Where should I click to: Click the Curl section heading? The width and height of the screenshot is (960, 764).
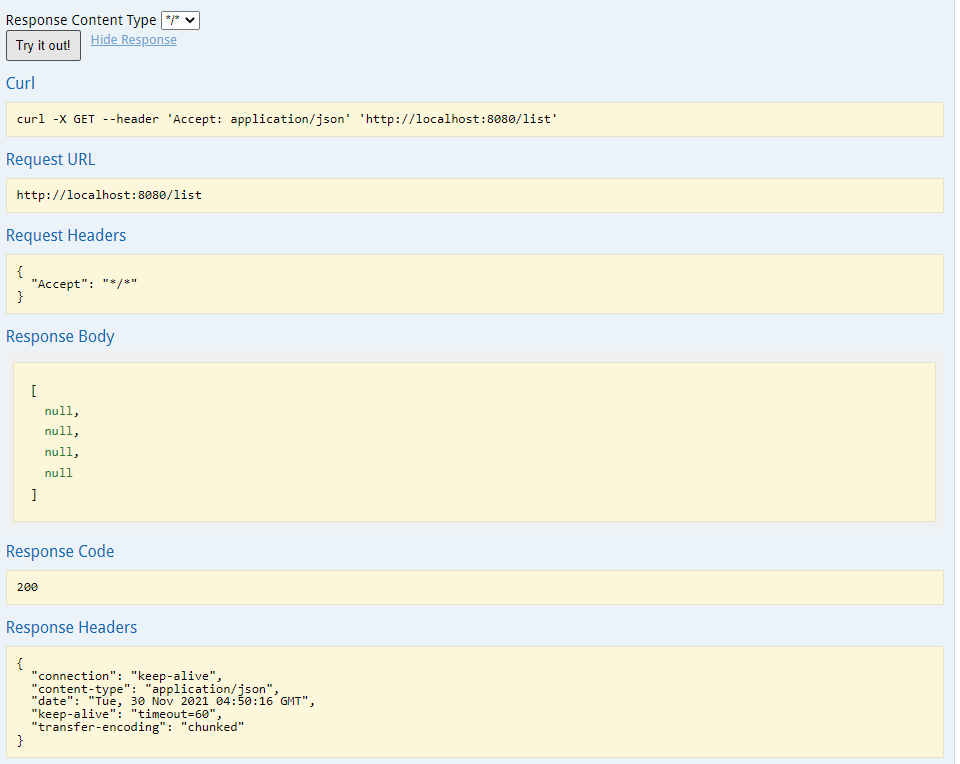tap(20, 83)
